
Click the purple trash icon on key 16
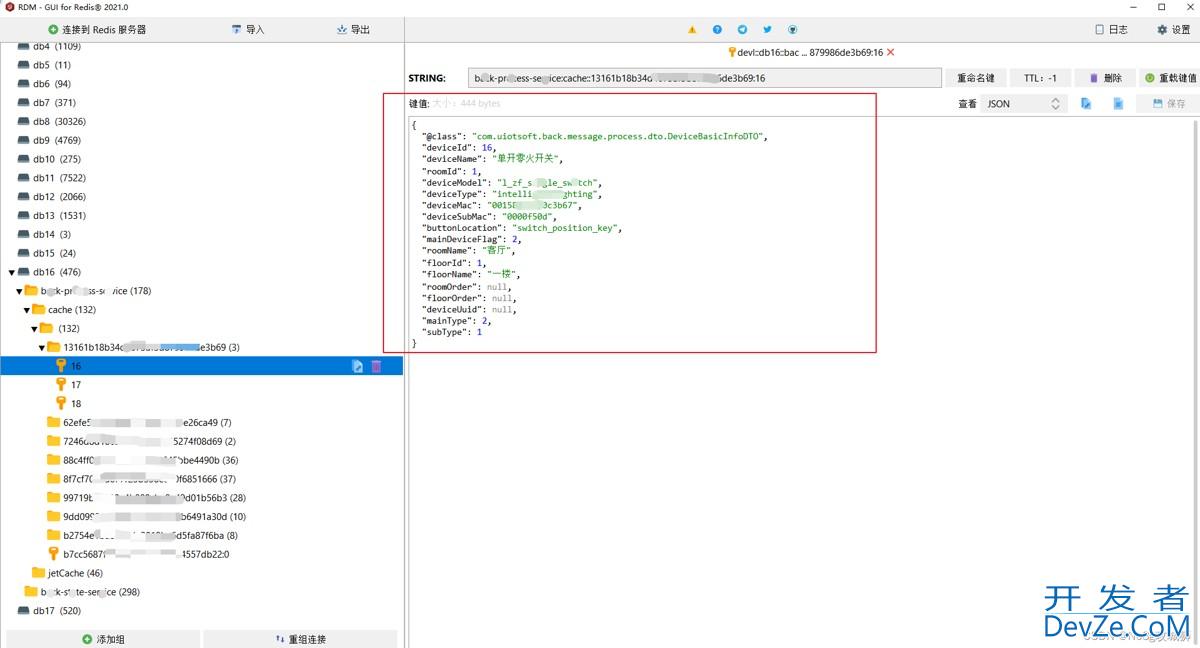tap(376, 367)
